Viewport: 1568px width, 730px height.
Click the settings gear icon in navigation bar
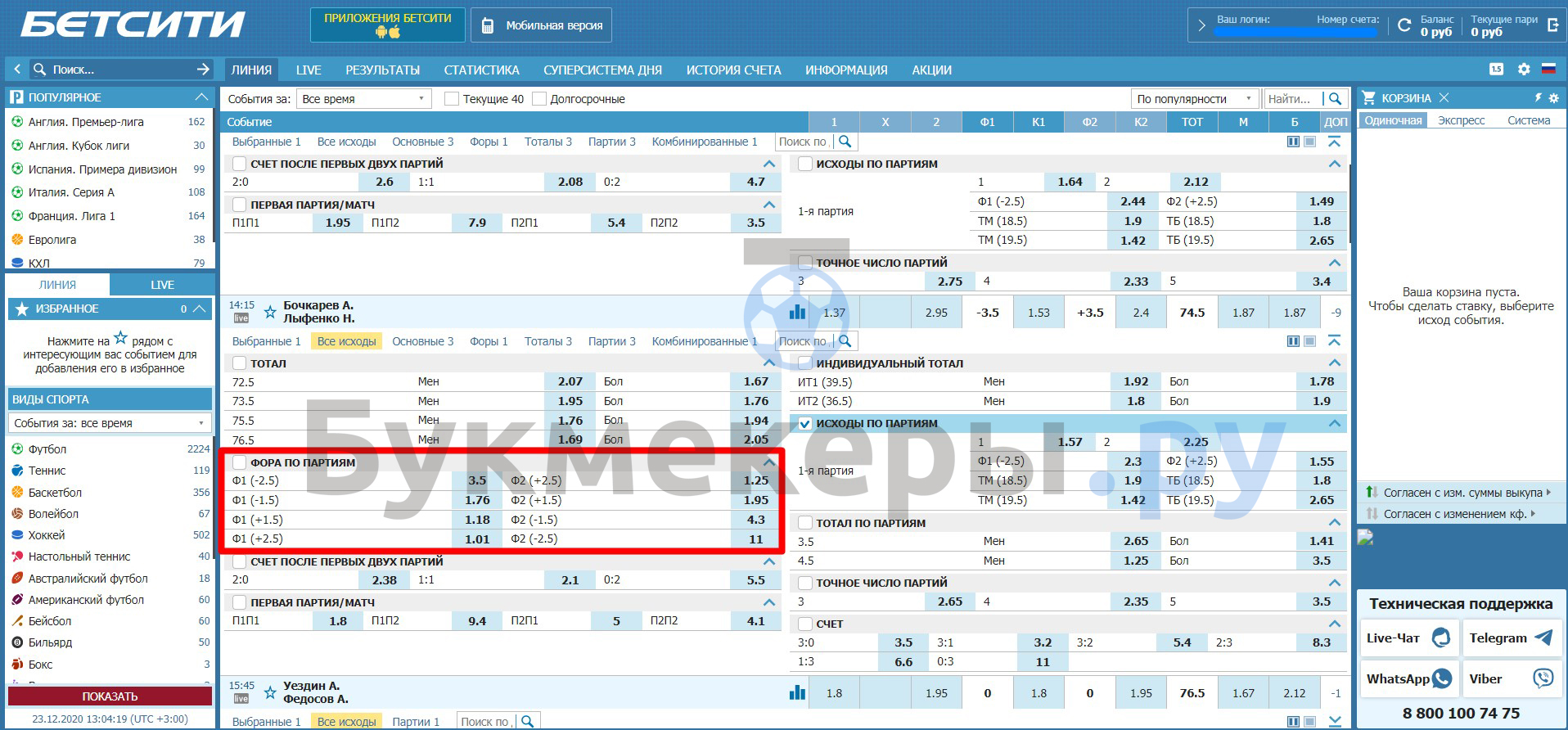pyautogui.click(x=1523, y=70)
